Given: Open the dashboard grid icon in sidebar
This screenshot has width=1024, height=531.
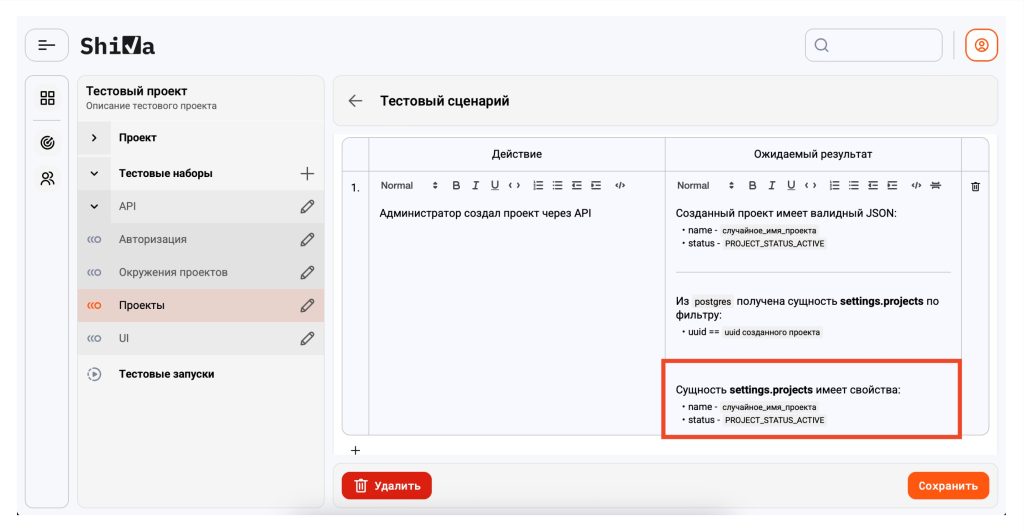Looking at the screenshot, I should coord(47,98).
